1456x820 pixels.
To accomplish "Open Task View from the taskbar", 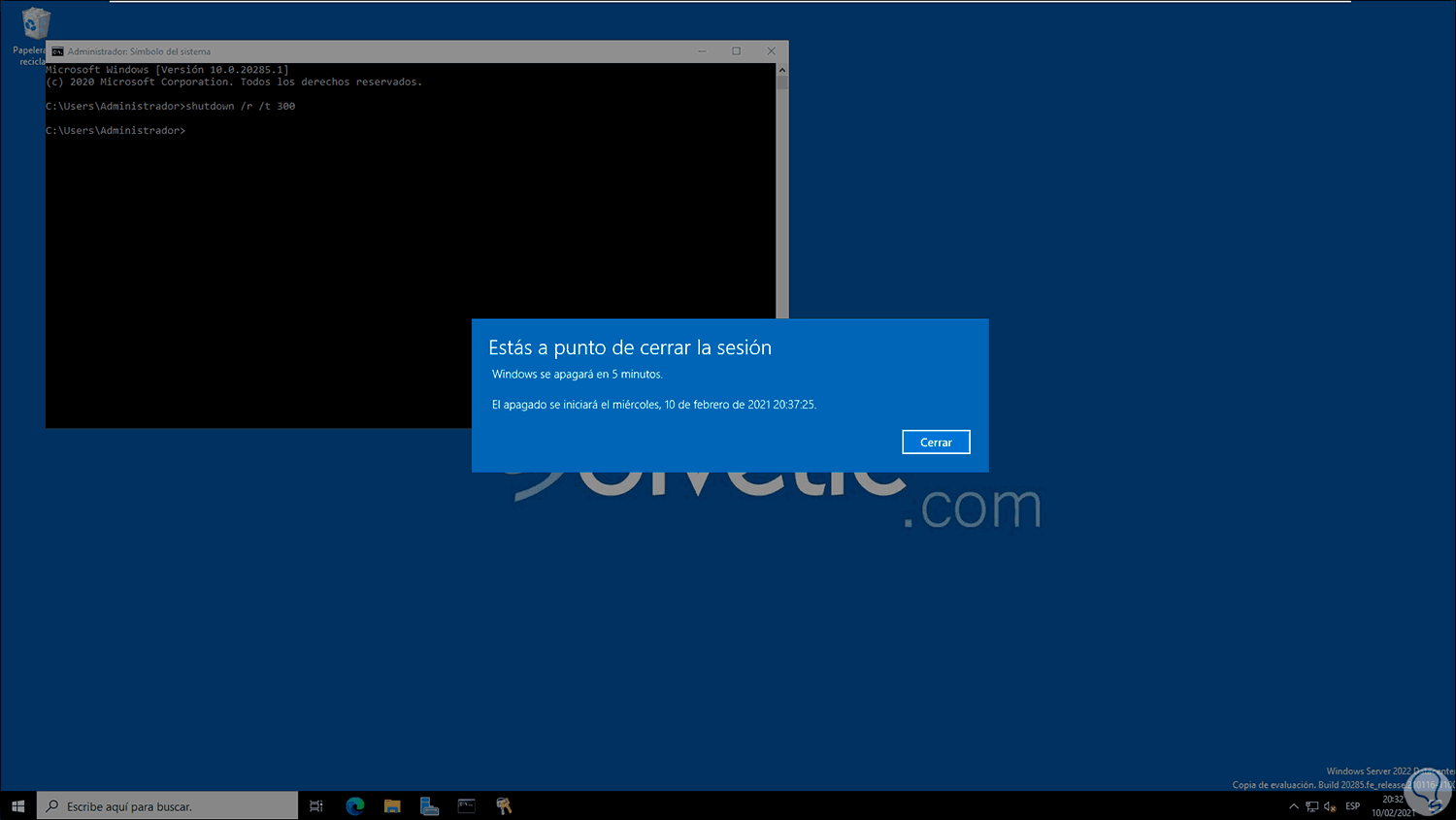I will (x=315, y=805).
